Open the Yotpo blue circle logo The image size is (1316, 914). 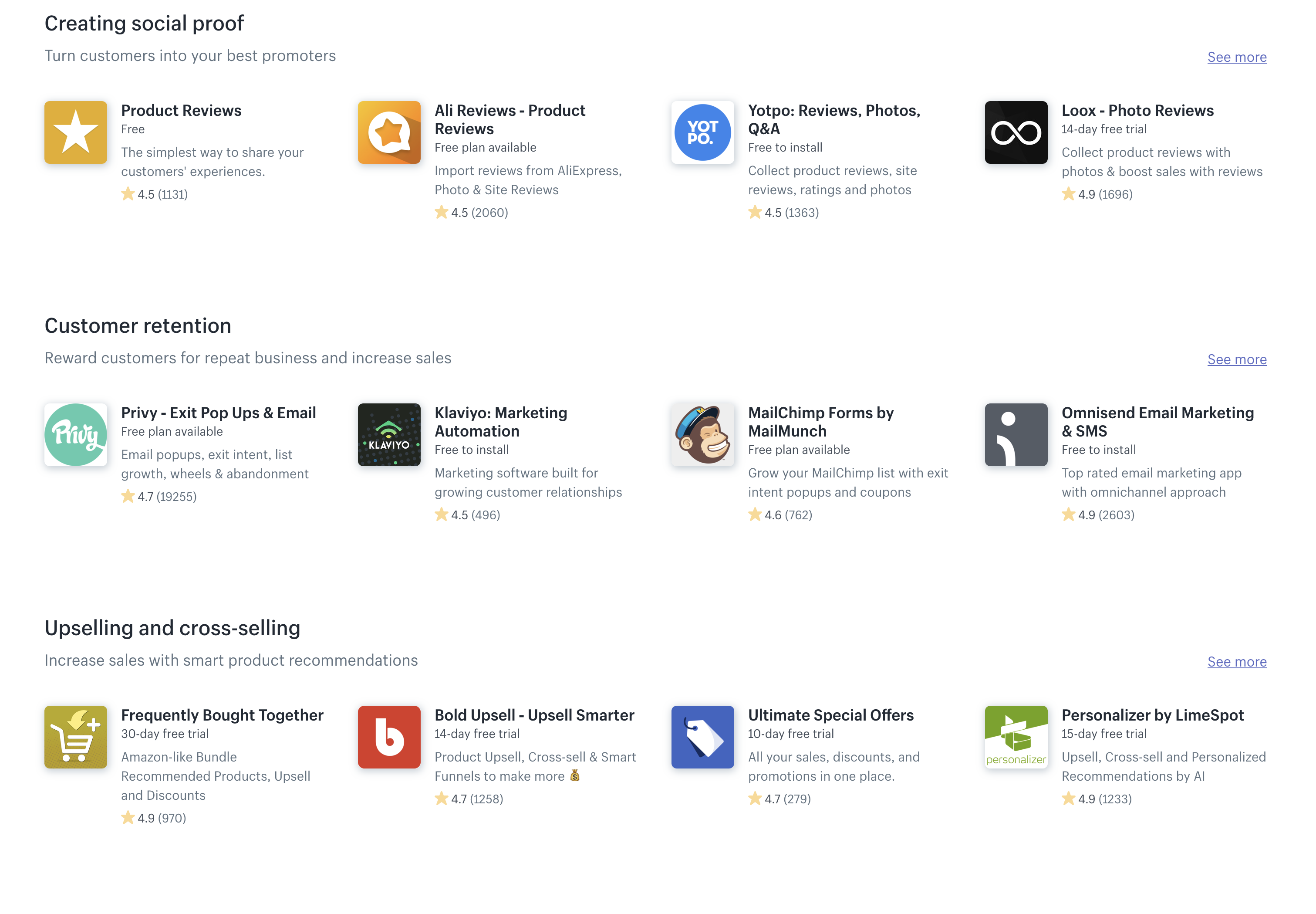coord(702,132)
